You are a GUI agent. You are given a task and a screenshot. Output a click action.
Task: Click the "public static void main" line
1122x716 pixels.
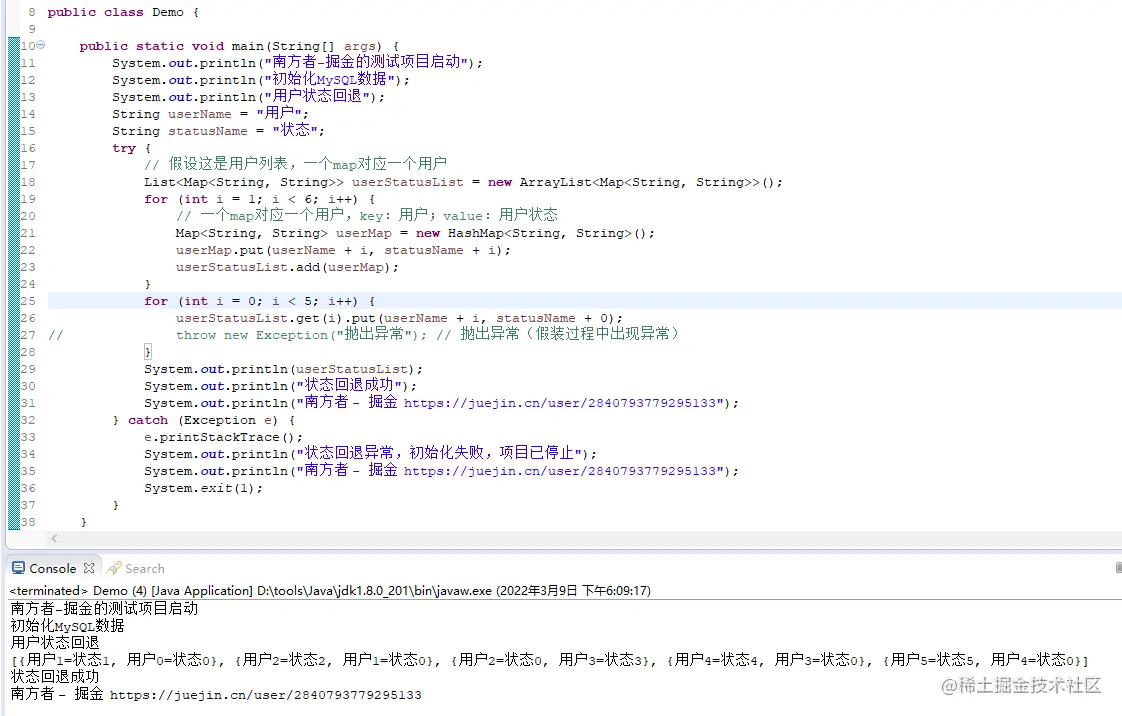239,46
